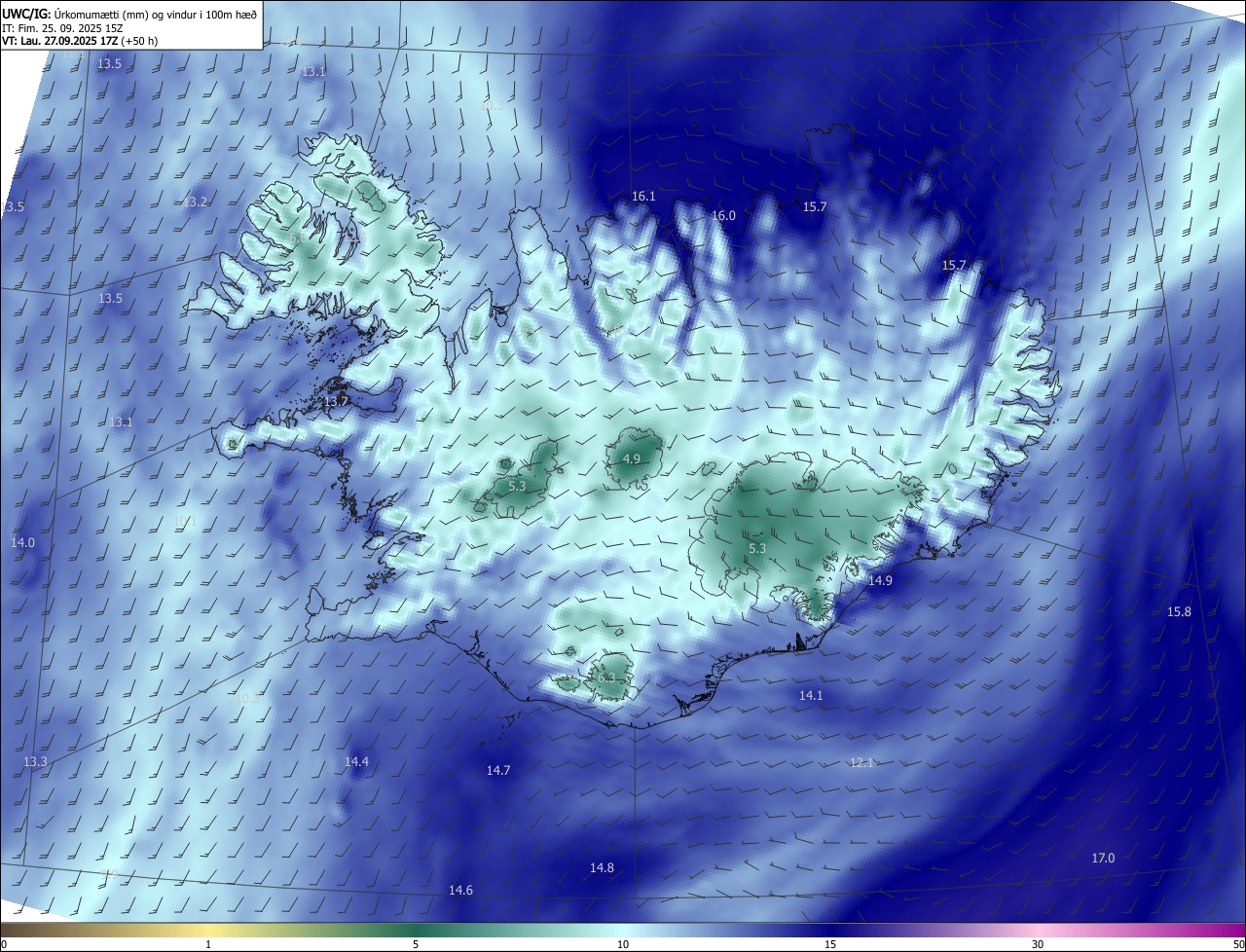Viewport: 1246px width, 952px height.
Task: Click the 14.7 value label
Action: coord(497,770)
